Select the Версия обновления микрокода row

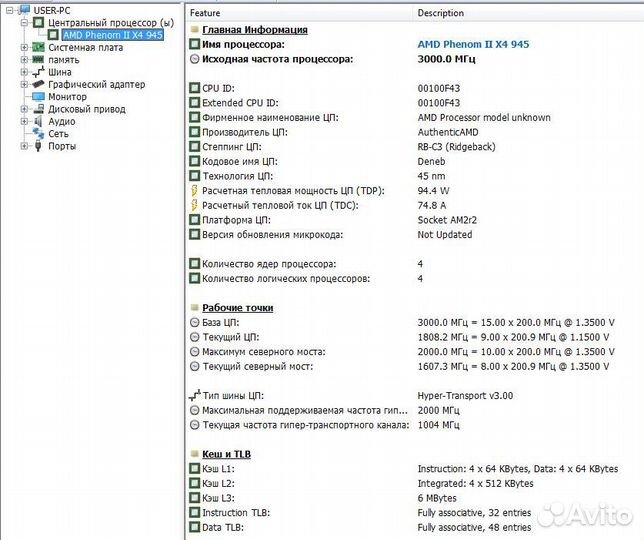tap(415, 235)
